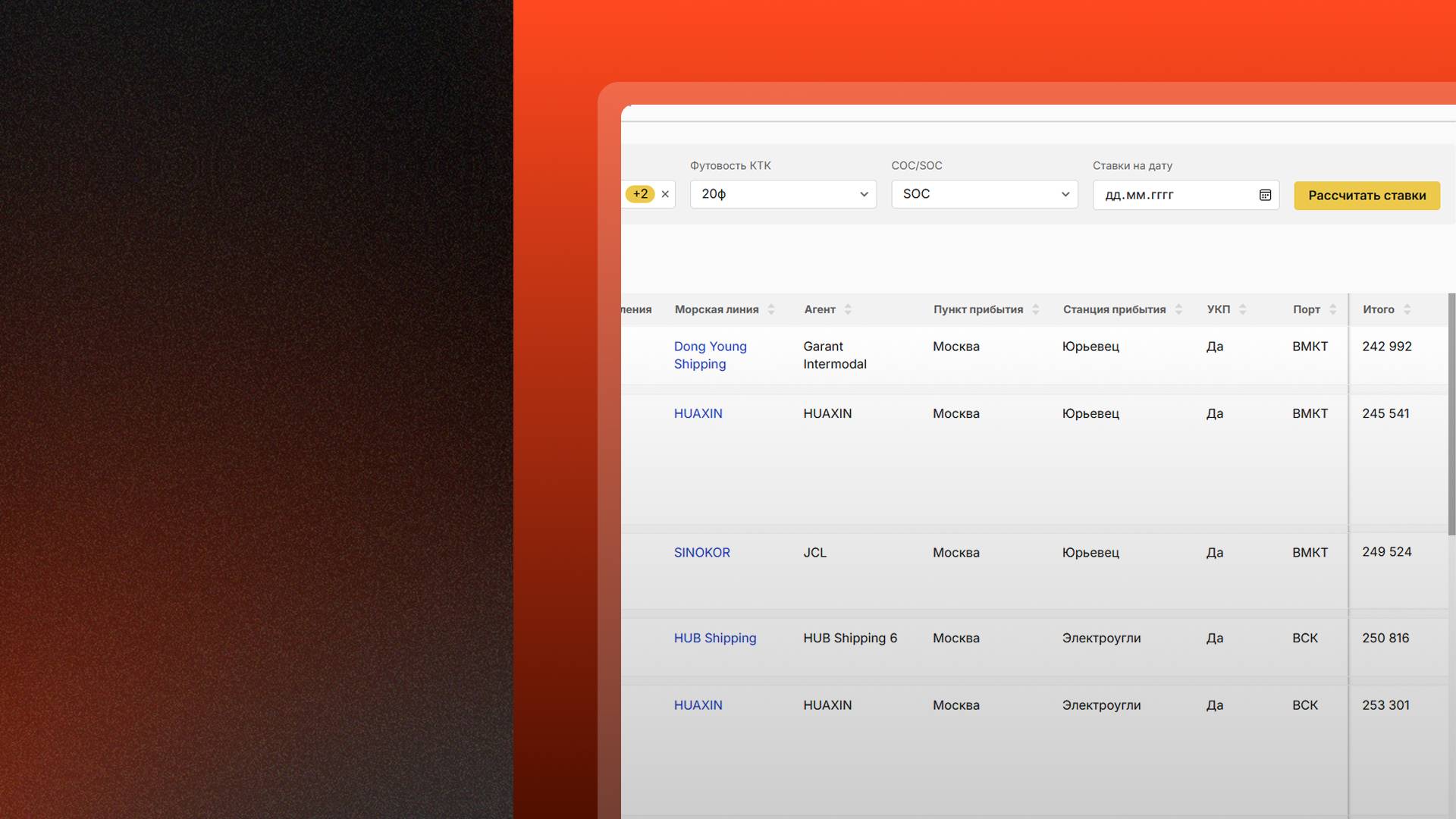Screen dimensions: 1456x819
Task: Sort by Порт column
Action: pyautogui.click(x=1332, y=309)
